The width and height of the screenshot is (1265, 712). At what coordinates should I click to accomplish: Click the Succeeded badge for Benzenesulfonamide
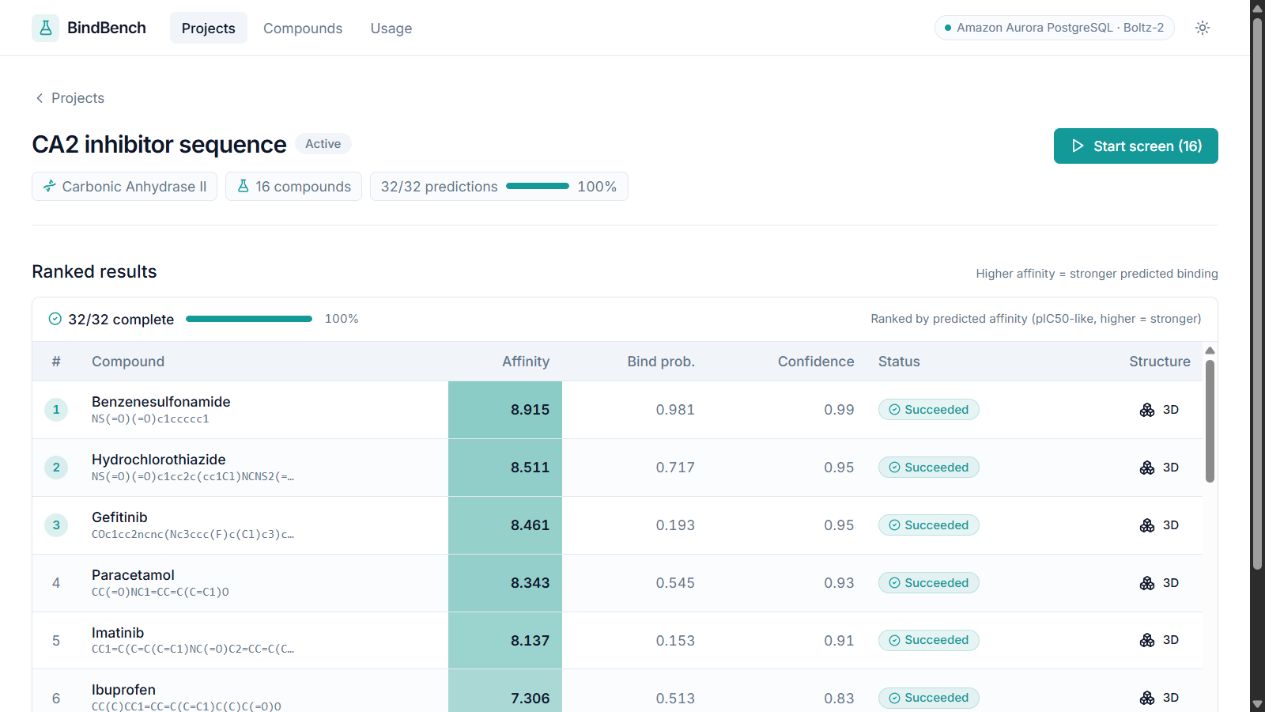coord(928,409)
